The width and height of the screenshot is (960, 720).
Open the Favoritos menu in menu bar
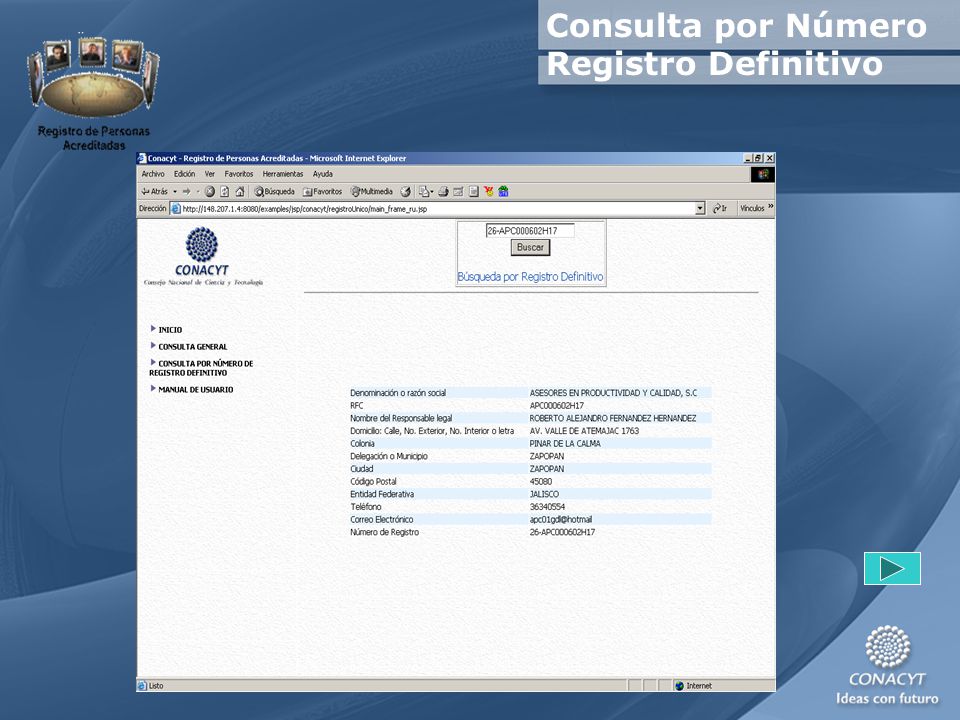(239, 174)
